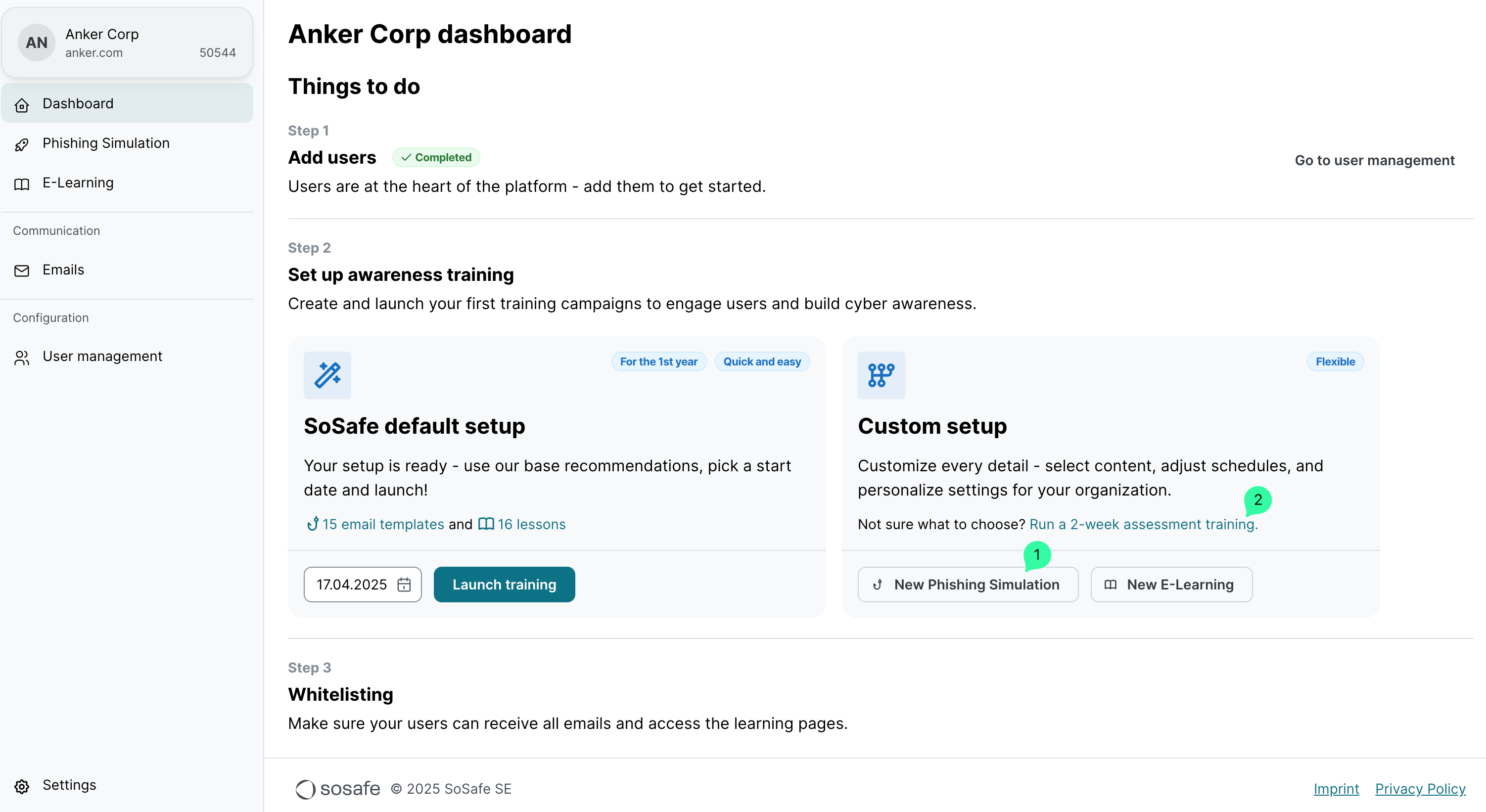Click the magic wand default setup icon
The width and height of the screenshot is (1486, 812).
327,375
